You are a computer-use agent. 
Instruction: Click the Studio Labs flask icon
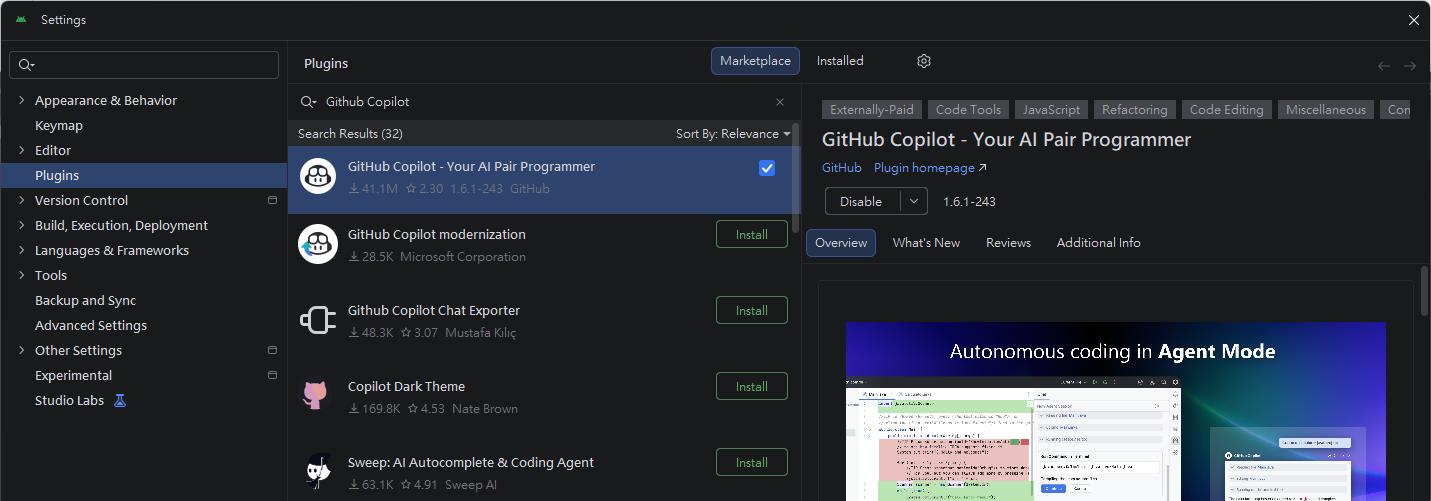(x=120, y=400)
